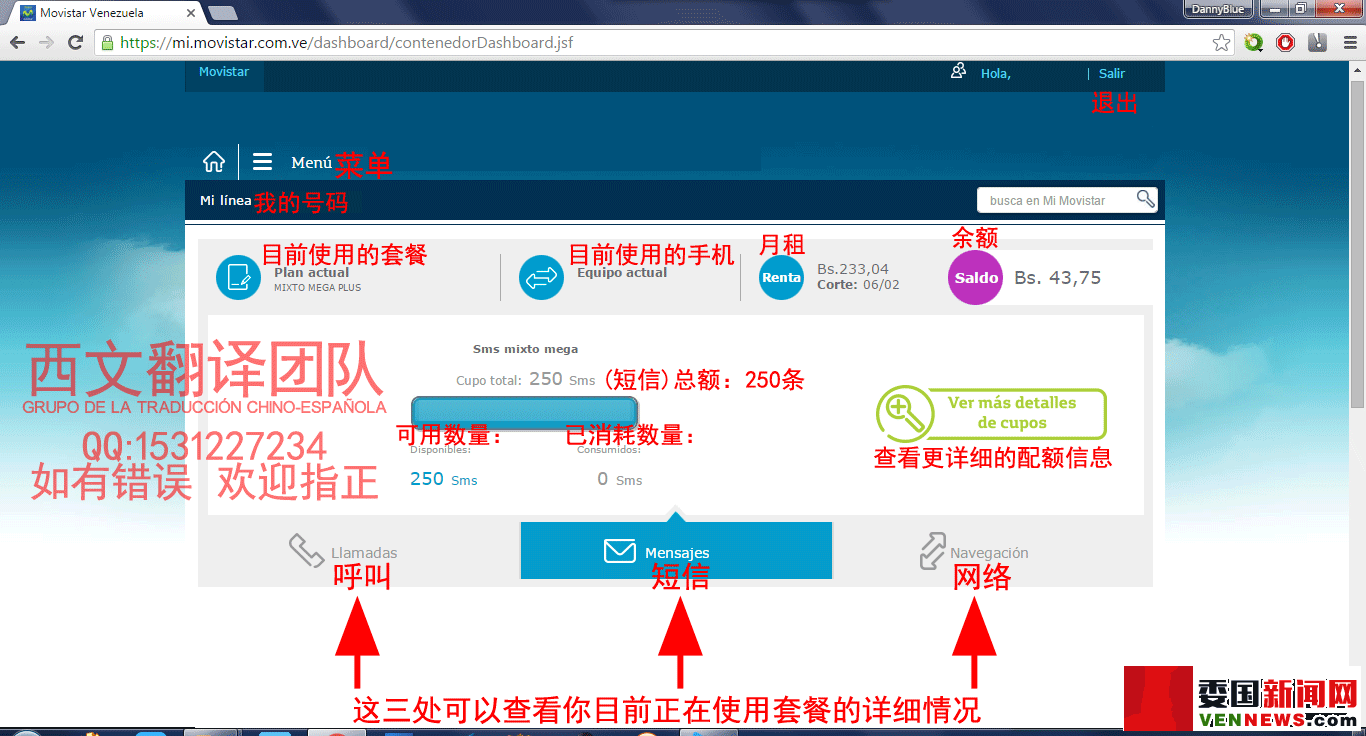Image resolution: width=1366 pixels, height=736 pixels.
Task: Click the Salir logout link
Action: pos(1112,73)
